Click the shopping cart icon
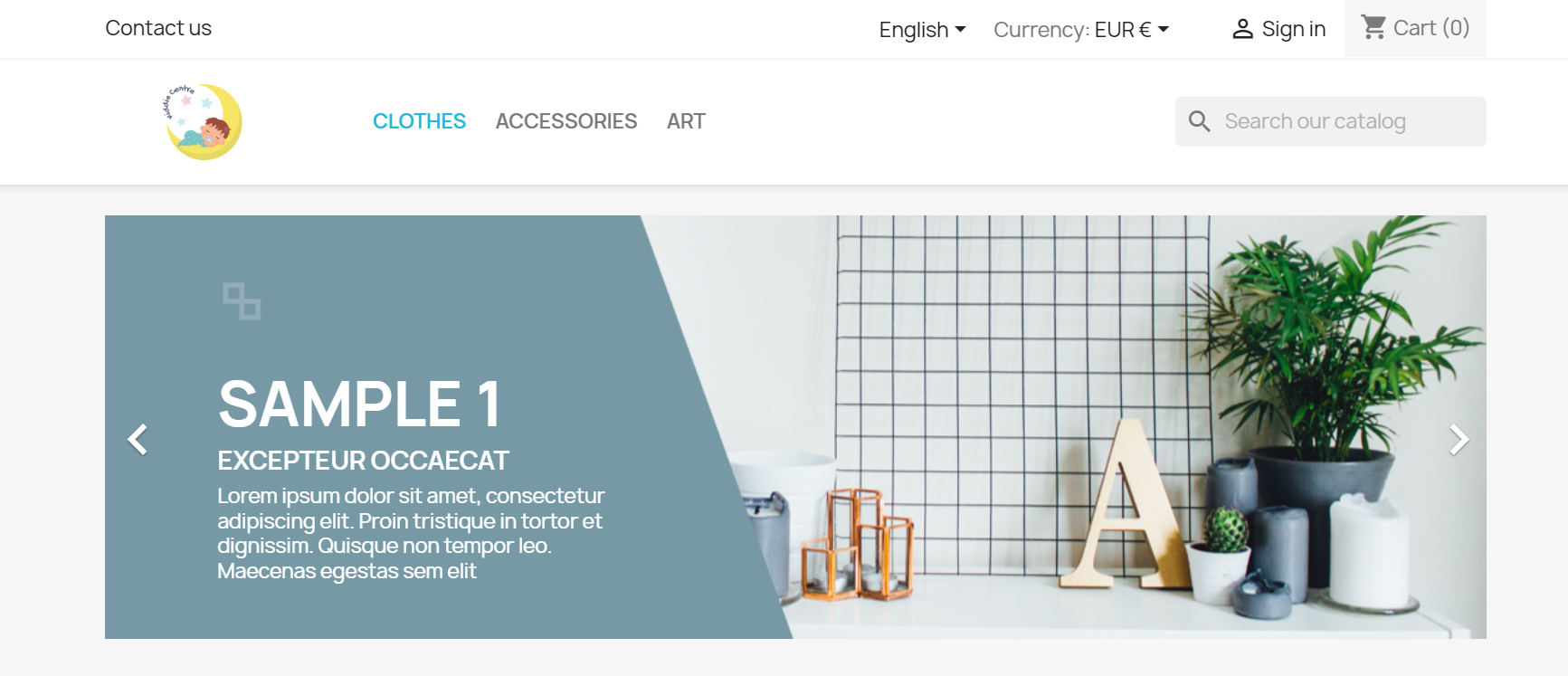1568x676 pixels. 1373,27
